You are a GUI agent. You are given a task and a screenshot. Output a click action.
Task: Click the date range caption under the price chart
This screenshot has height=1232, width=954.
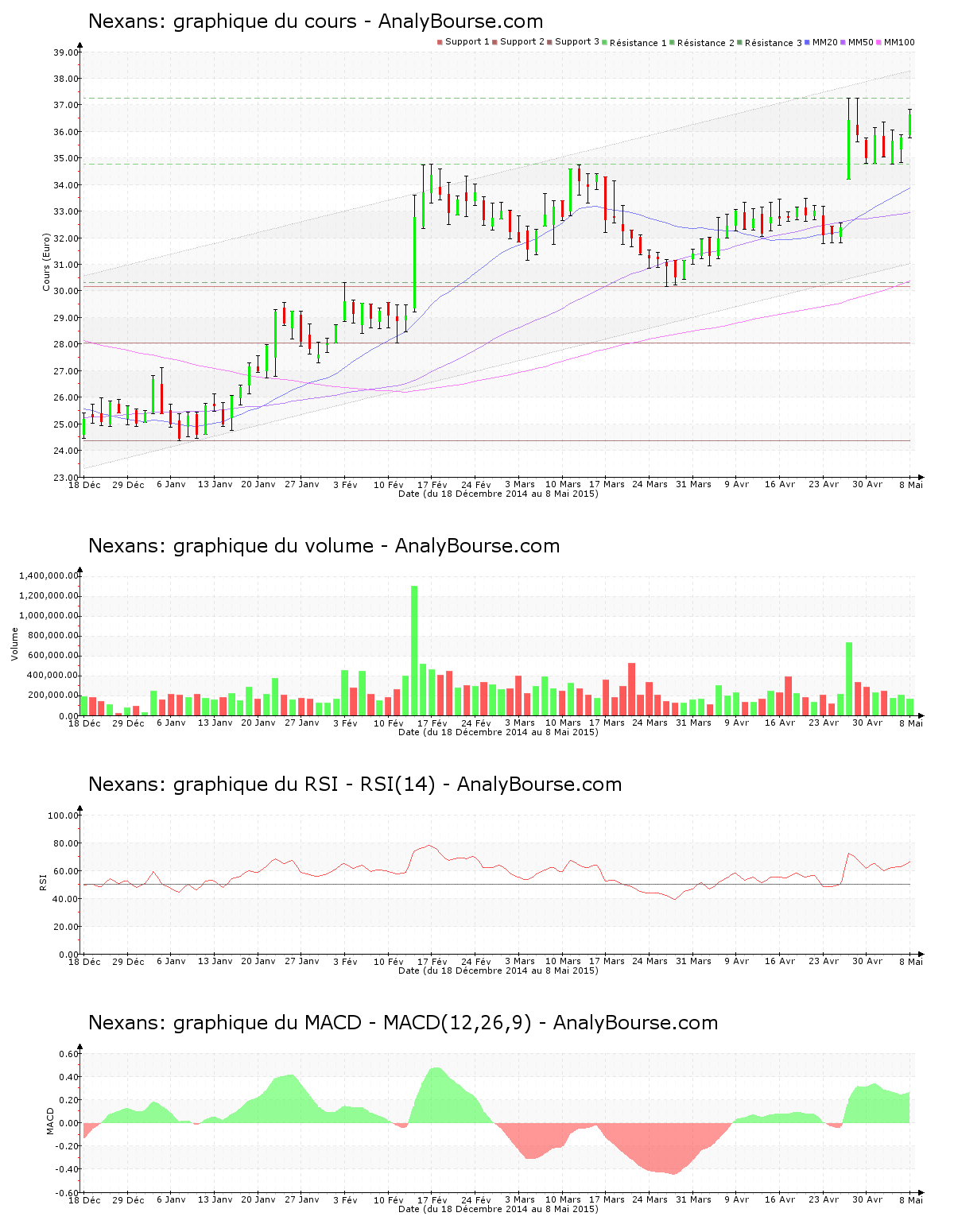[x=498, y=494]
